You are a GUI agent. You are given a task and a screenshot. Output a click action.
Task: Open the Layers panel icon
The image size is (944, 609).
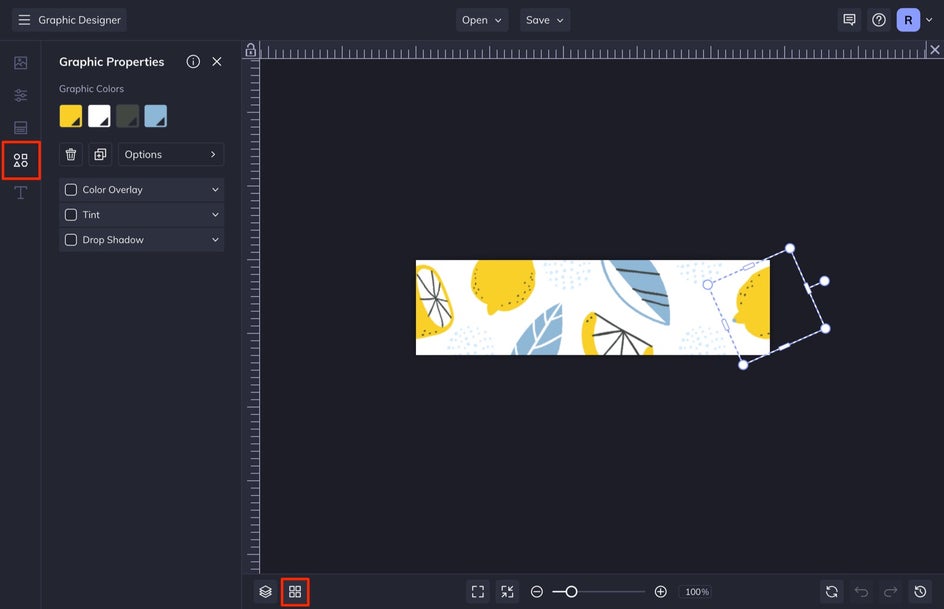(265, 592)
